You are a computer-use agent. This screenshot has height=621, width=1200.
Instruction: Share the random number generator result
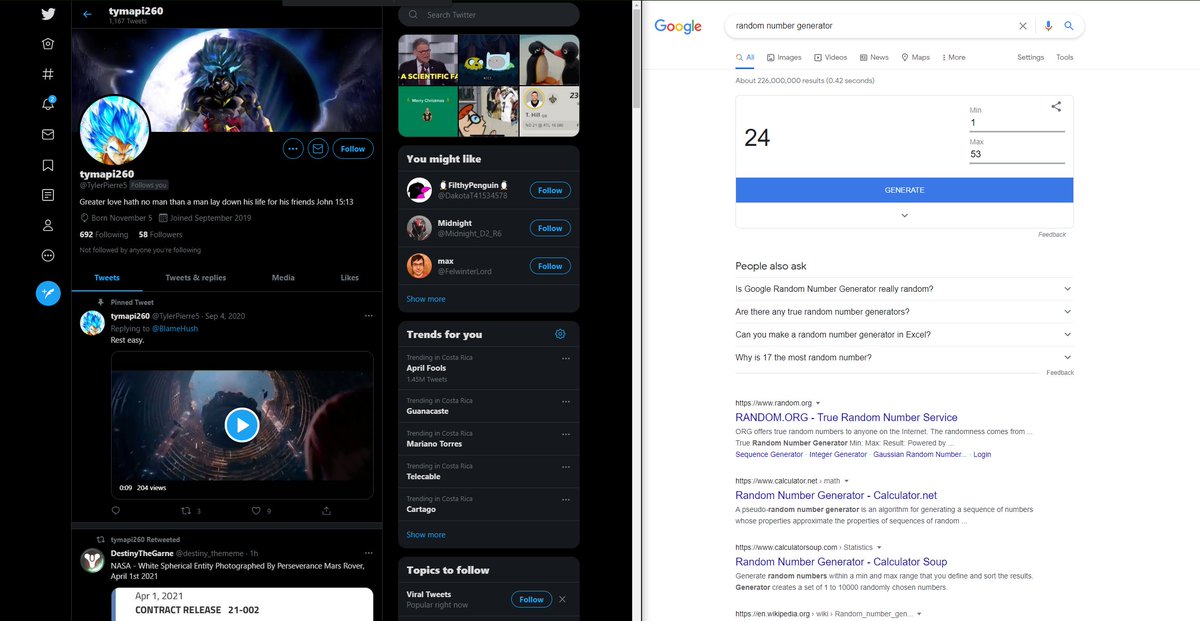point(1056,106)
